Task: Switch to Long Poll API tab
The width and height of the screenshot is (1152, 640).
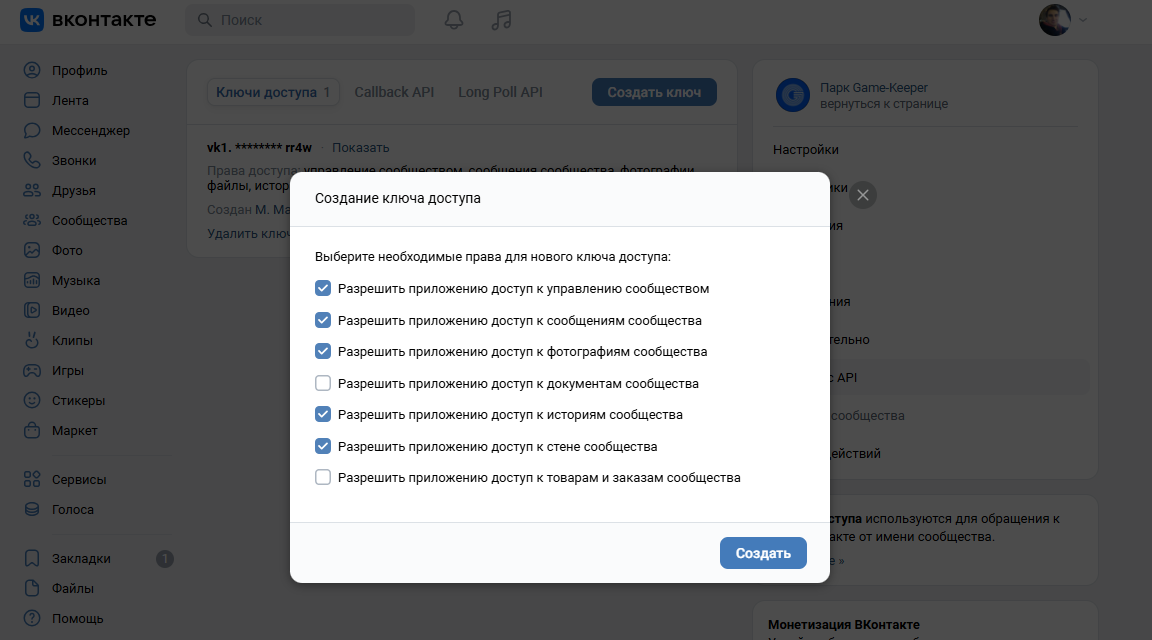Action: [500, 92]
